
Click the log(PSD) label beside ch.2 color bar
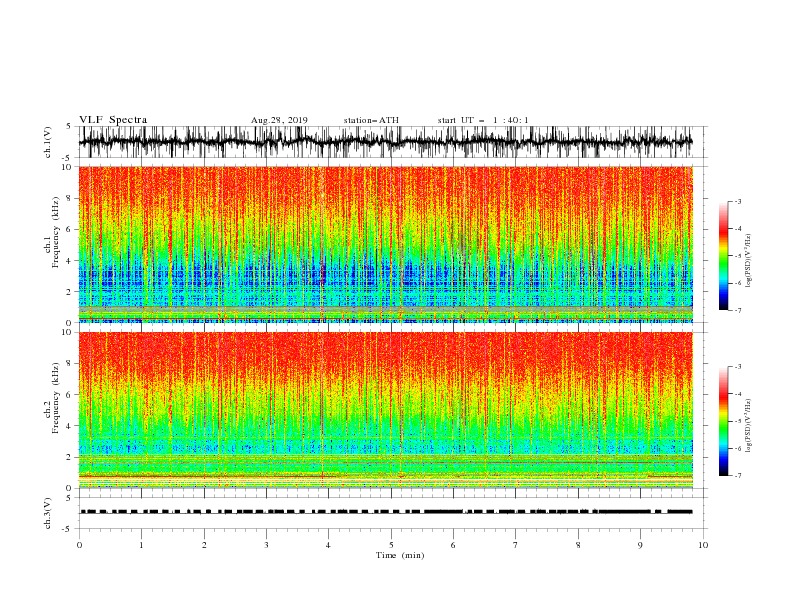(x=749, y=426)
